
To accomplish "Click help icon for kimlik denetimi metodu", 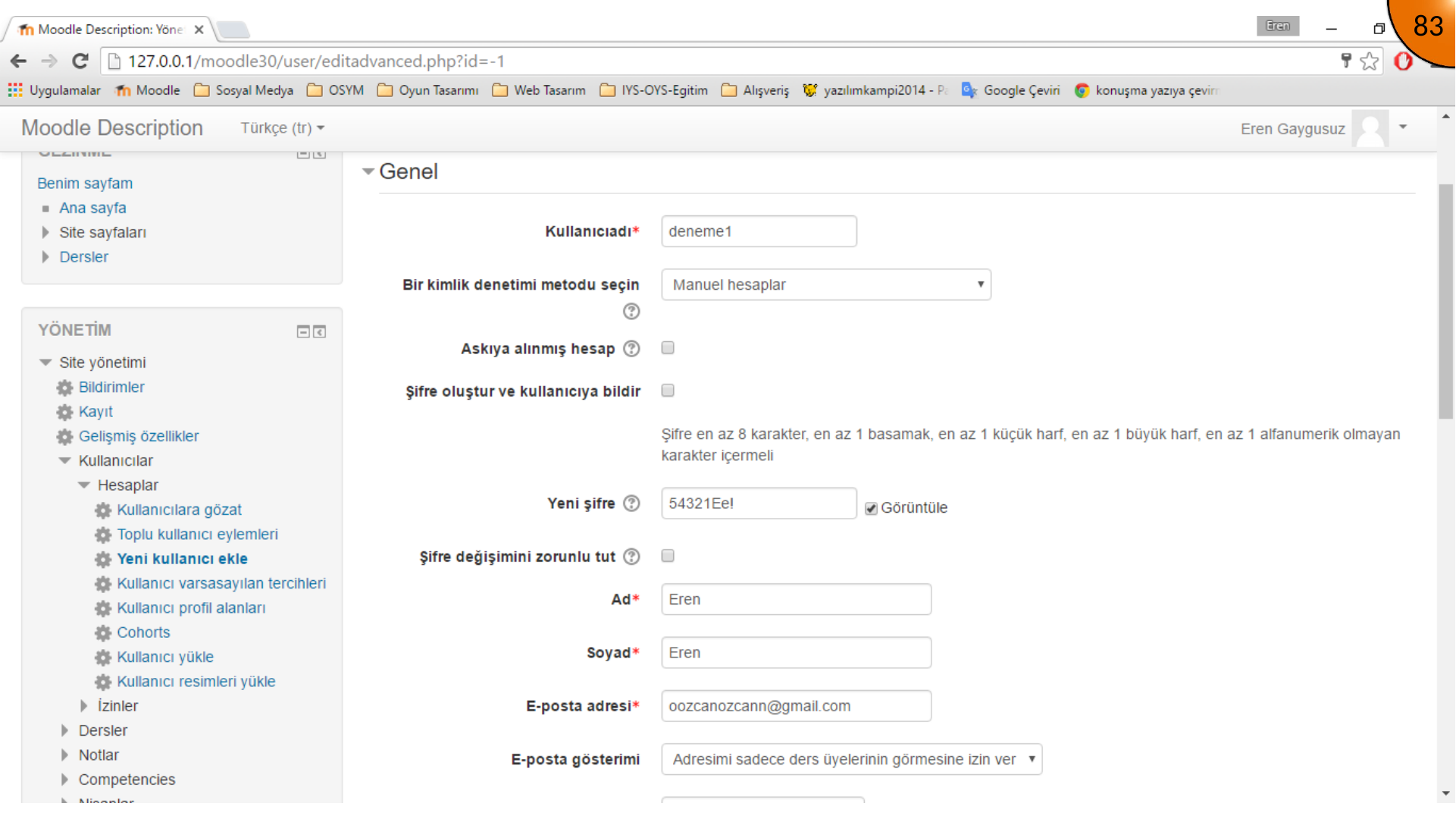I will pos(631,312).
